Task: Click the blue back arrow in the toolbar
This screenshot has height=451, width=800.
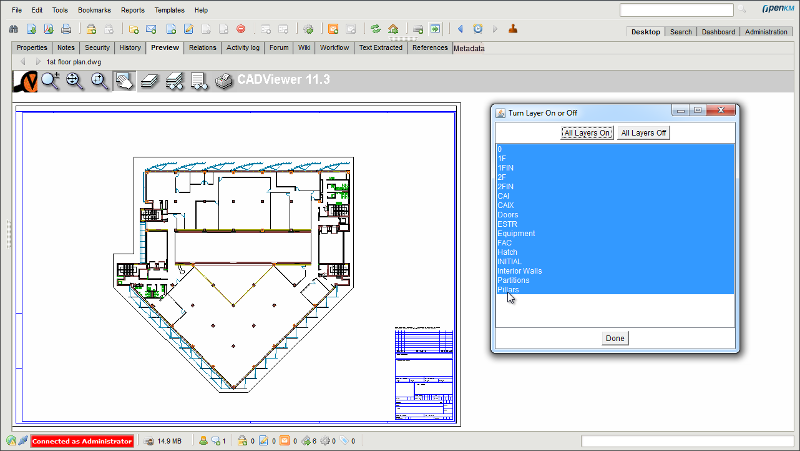Action: click(460, 29)
